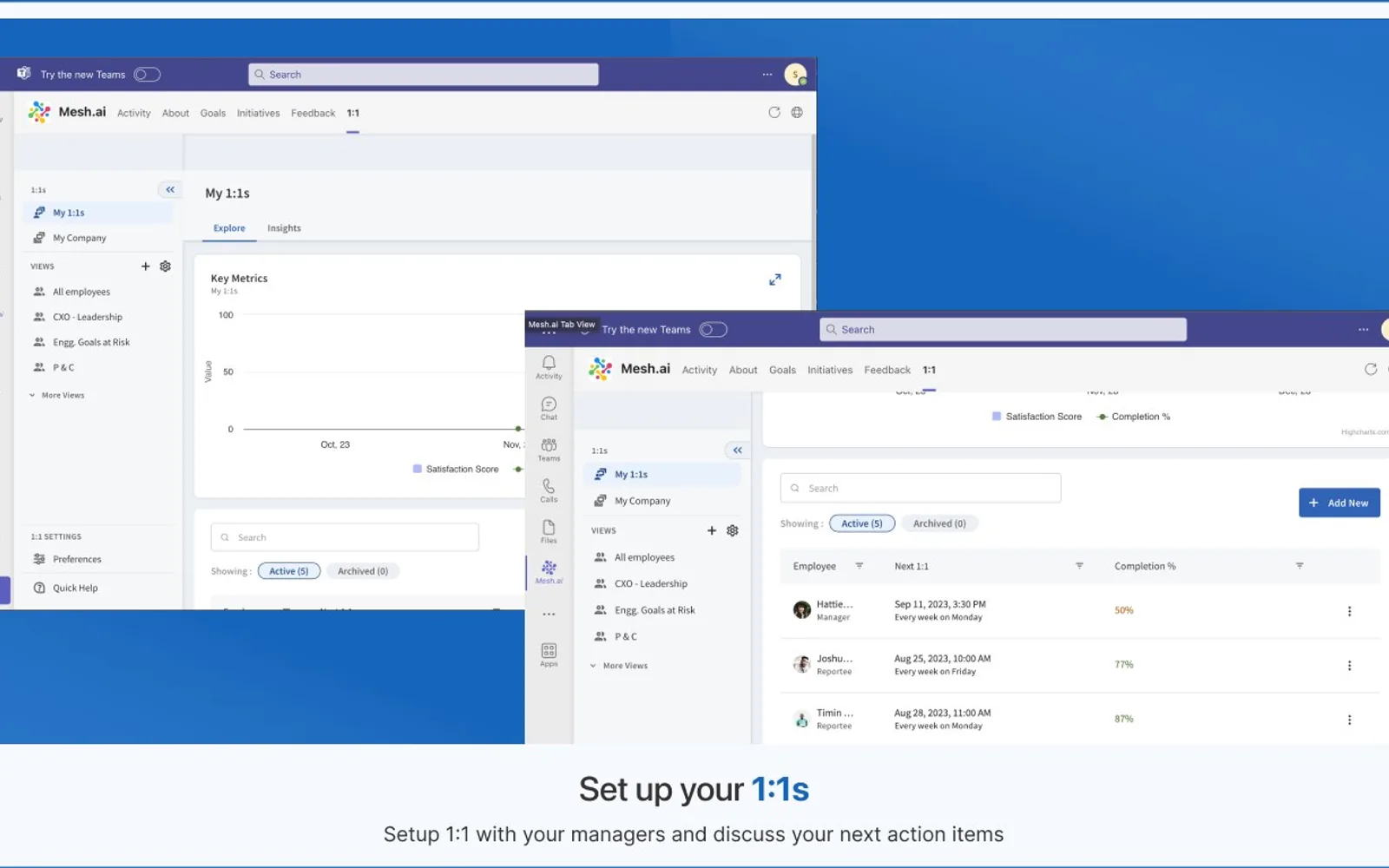1389x868 pixels.
Task: Open filter dropdown on Employee column
Action: [x=859, y=566]
